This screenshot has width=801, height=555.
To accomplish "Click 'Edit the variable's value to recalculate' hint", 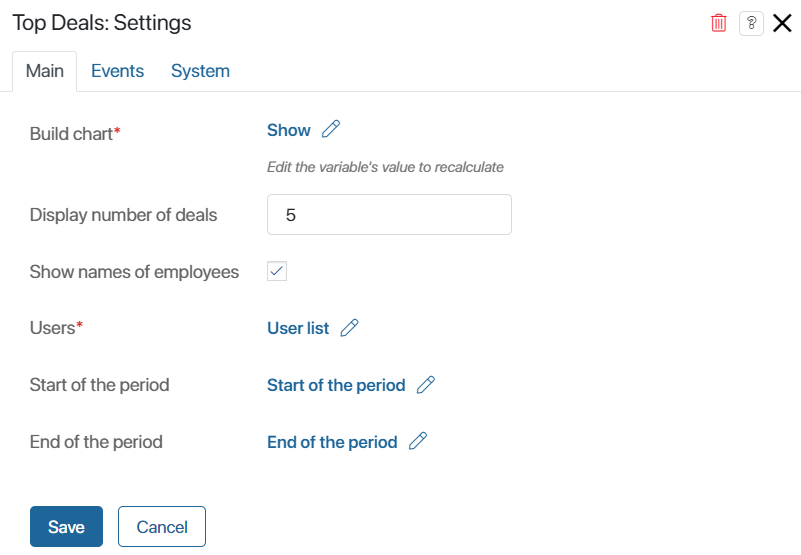I will click(x=385, y=167).
